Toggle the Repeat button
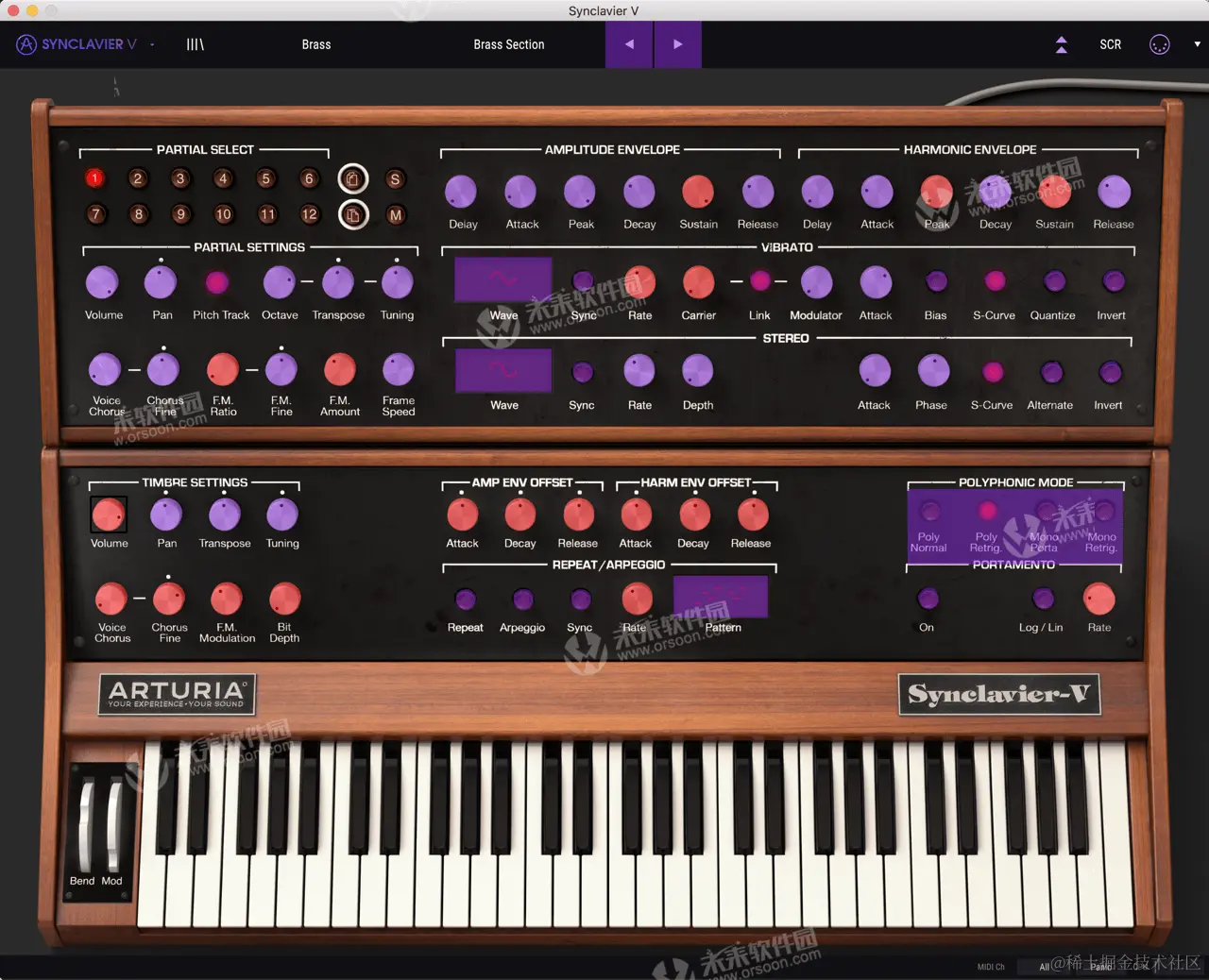1209x980 pixels. pos(465,600)
